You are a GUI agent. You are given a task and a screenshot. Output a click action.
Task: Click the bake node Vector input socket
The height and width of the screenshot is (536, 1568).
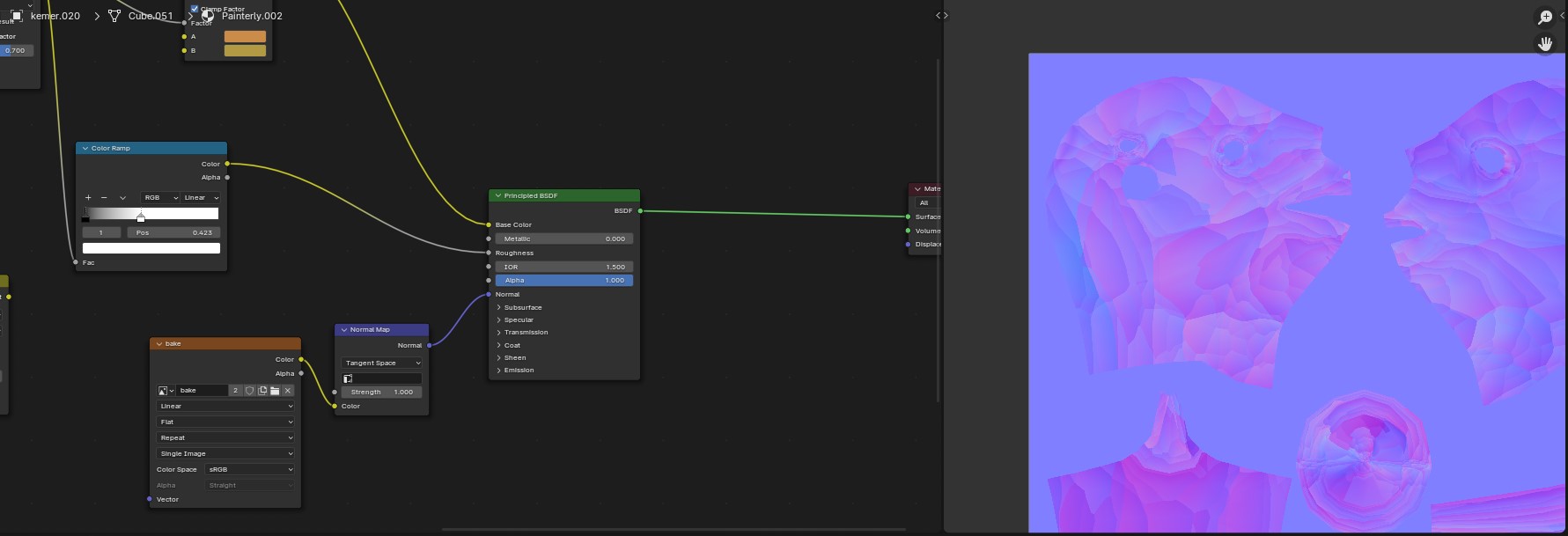click(x=150, y=500)
